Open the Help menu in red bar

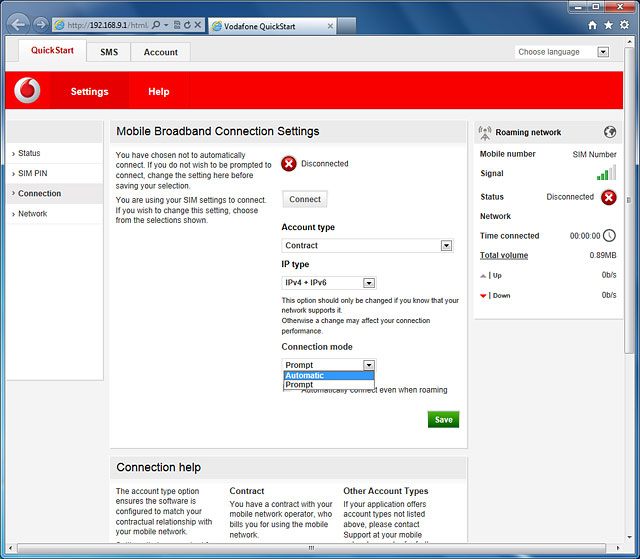click(158, 91)
